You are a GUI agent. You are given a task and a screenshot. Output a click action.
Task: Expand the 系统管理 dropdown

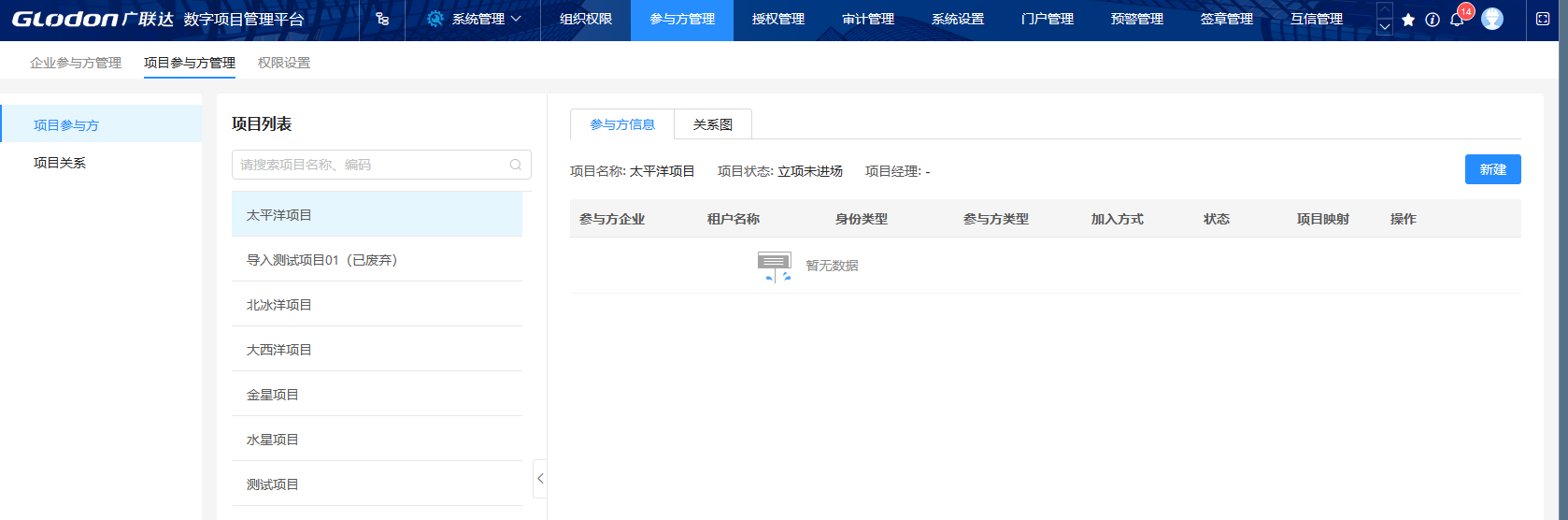[x=474, y=19]
